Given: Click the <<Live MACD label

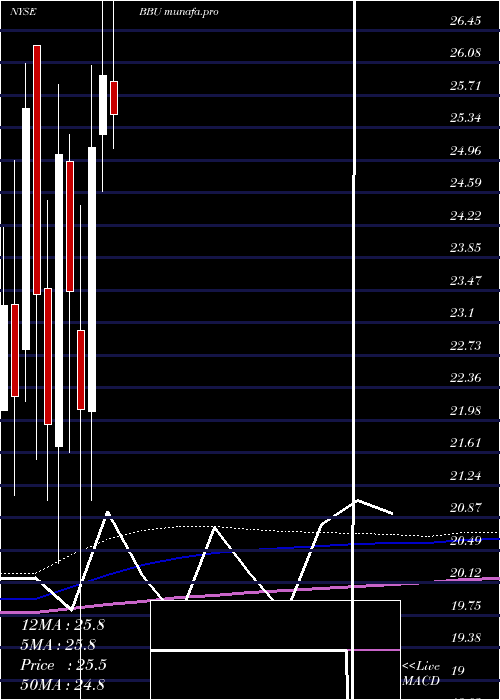Looking at the screenshot, I should (x=421, y=674).
